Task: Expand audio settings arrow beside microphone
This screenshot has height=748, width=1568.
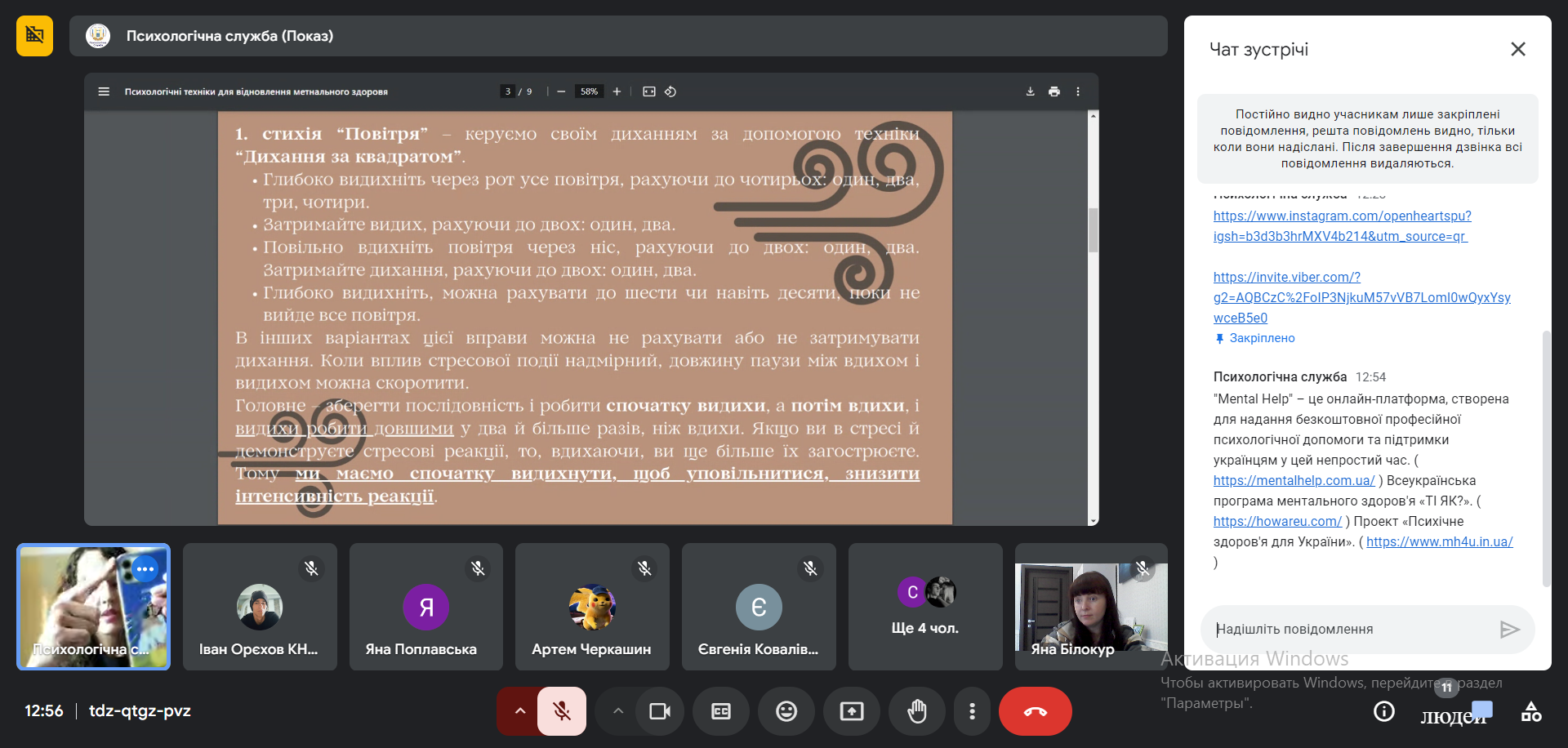Action: point(519,711)
